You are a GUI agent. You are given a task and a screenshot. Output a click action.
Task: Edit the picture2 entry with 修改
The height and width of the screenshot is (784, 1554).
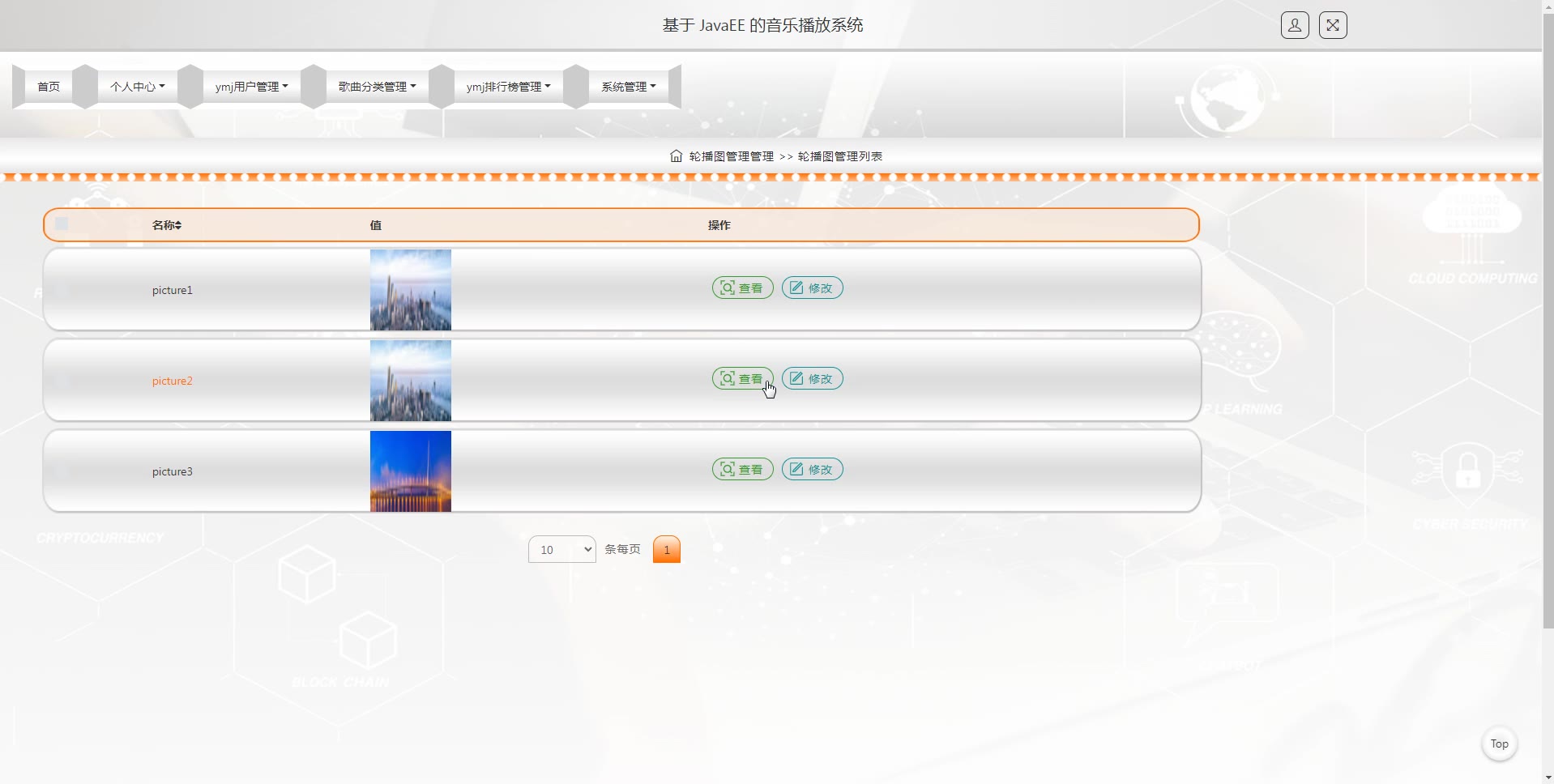pyautogui.click(x=813, y=378)
